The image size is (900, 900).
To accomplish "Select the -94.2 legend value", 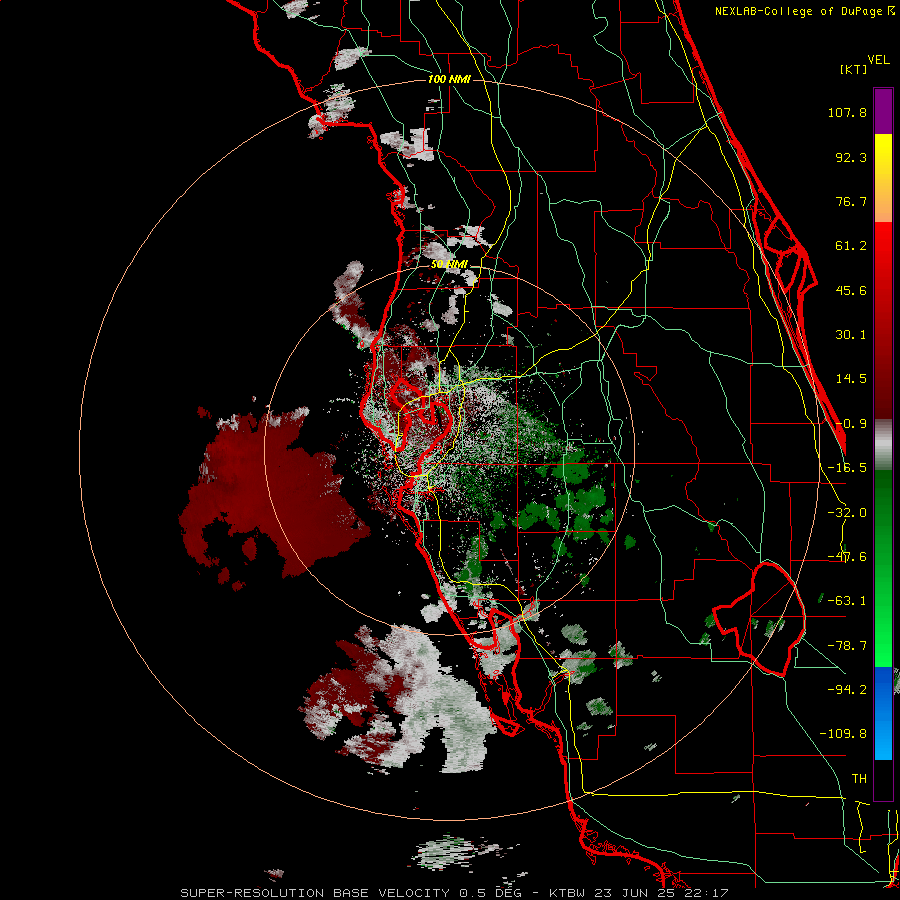I will (847, 689).
